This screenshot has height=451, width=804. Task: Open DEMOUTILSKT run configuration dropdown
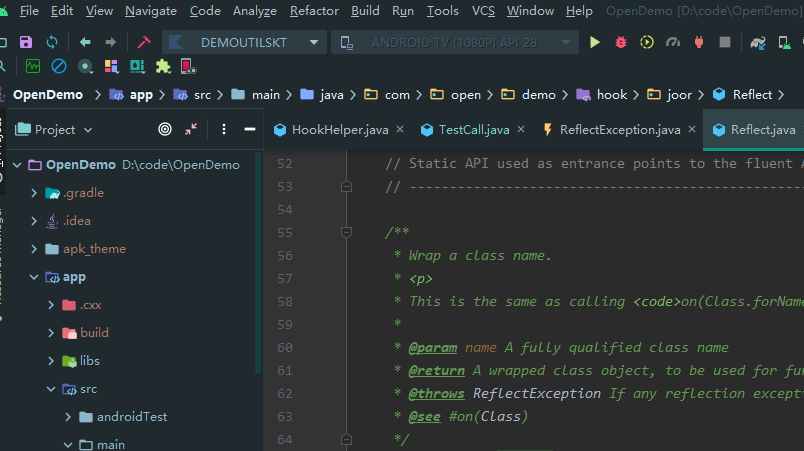click(x=245, y=43)
